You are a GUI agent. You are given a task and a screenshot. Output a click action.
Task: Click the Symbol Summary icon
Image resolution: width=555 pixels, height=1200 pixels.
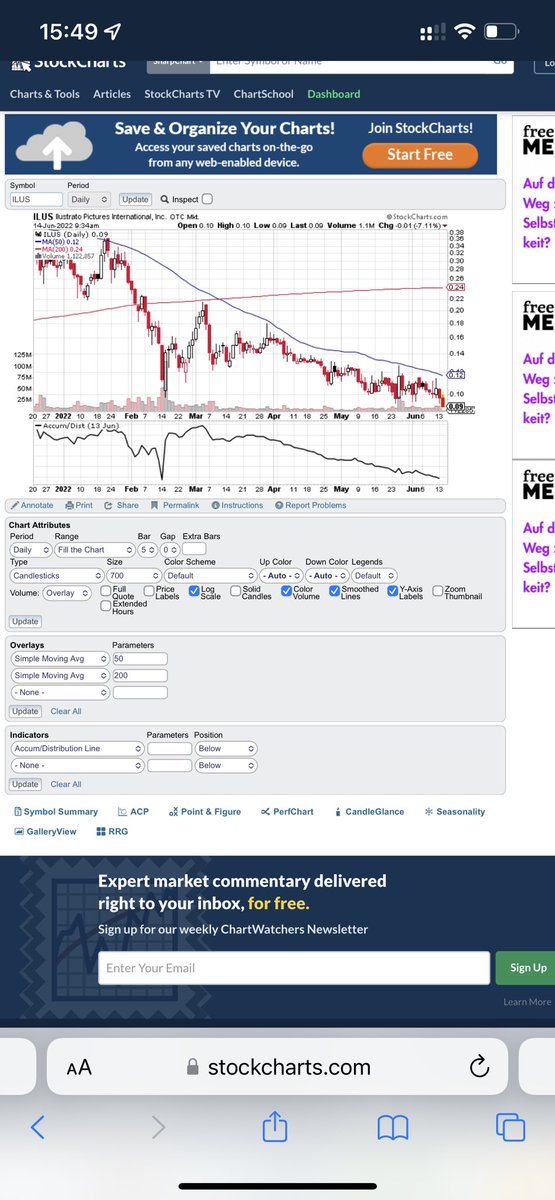(x=18, y=811)
